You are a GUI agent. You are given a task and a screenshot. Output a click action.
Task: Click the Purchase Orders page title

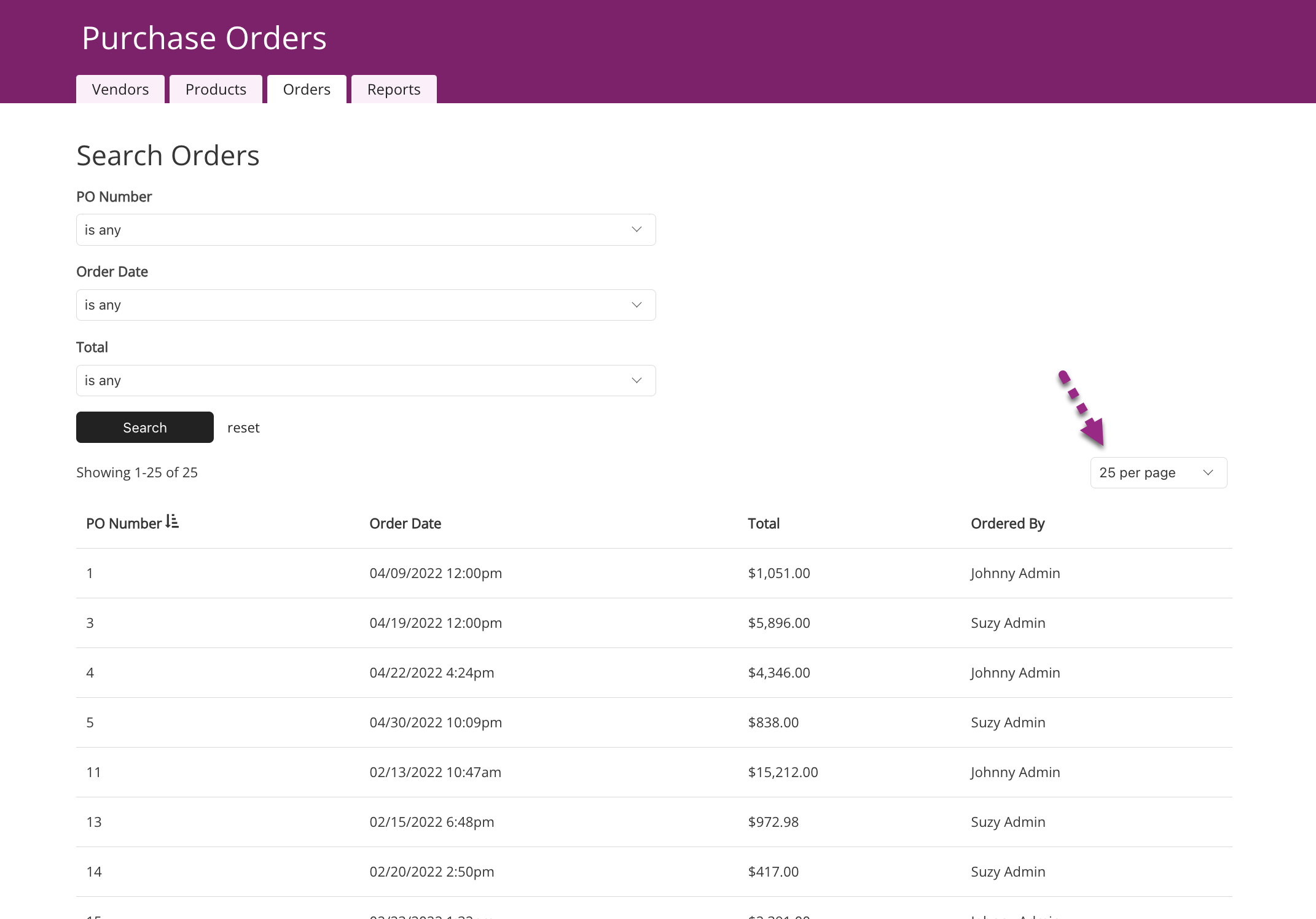pyautogui.click(x=204, y=38)
